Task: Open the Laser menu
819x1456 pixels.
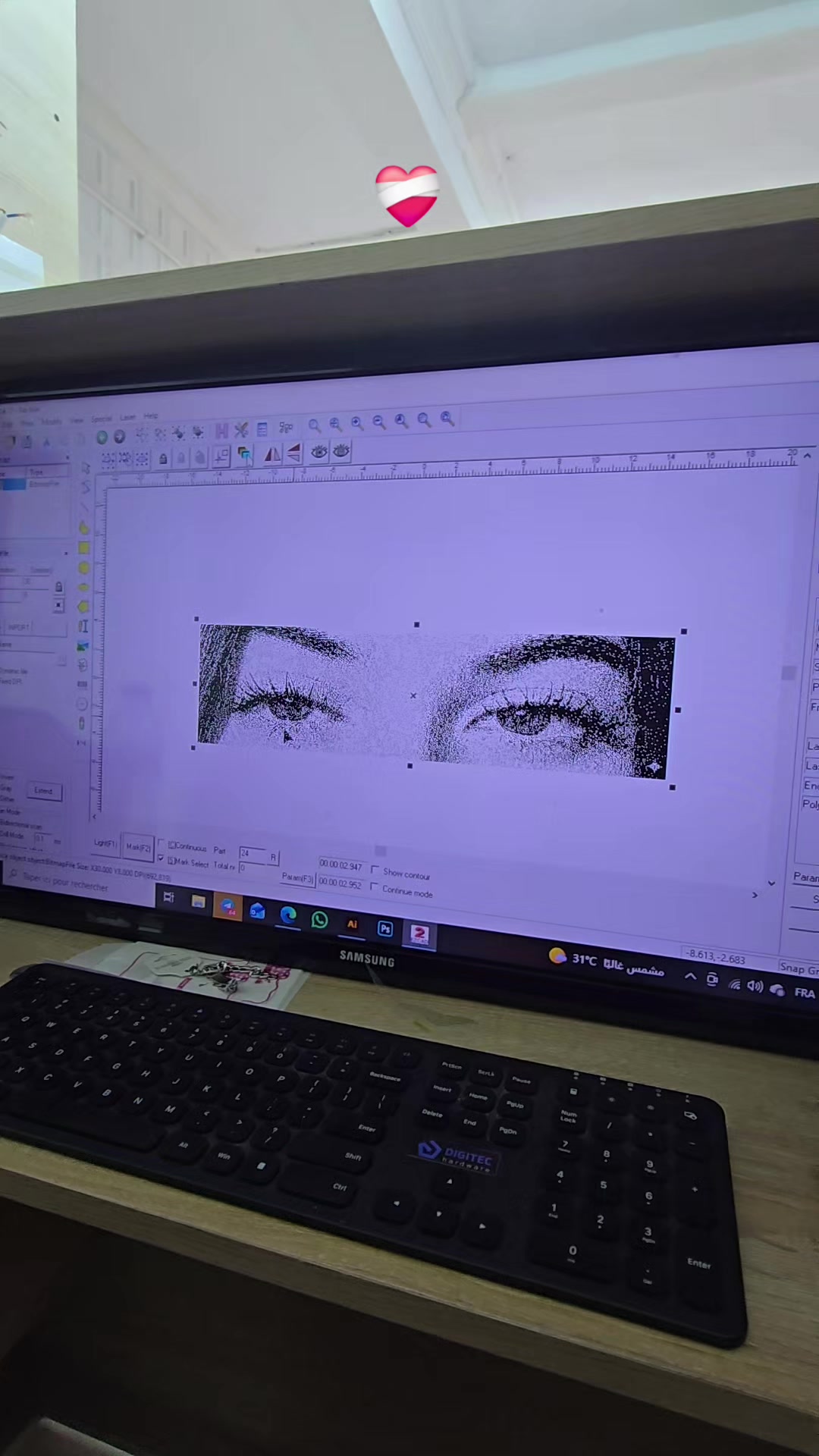Action: pos(127,417)
